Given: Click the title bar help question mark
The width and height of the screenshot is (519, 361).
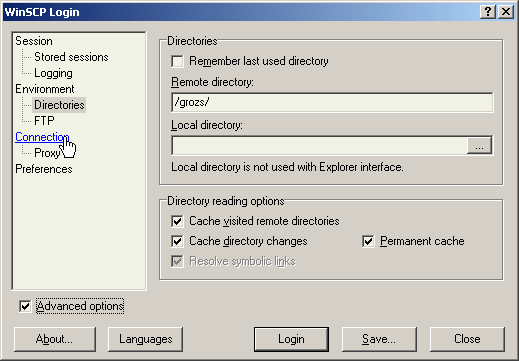Looking at the screenshot, I should (x=488, y=12).
